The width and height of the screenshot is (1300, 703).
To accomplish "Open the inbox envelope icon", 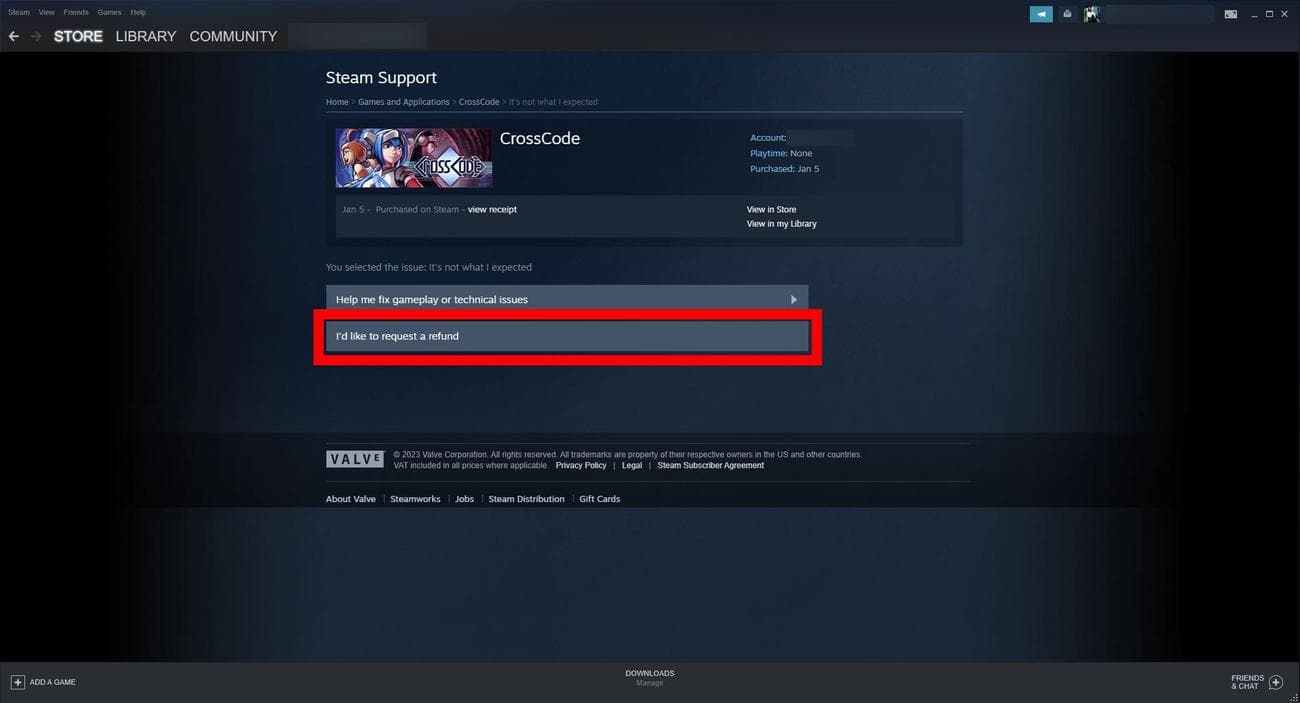I will (1067, 14).
